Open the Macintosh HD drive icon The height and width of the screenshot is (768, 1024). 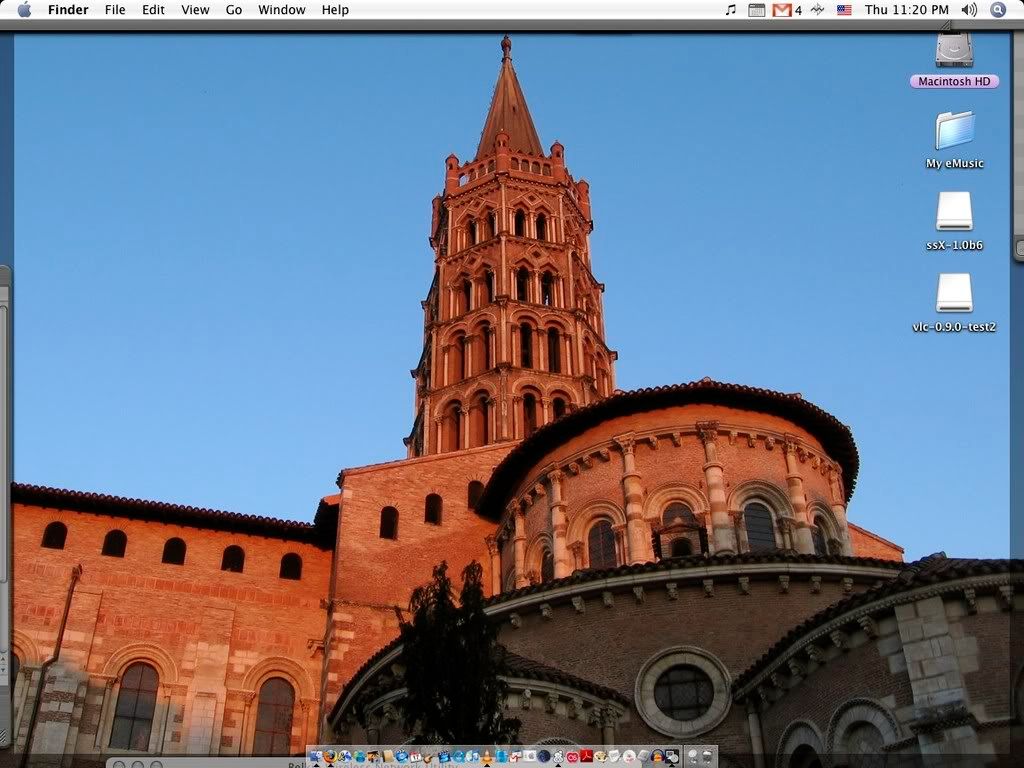[954, 51]
